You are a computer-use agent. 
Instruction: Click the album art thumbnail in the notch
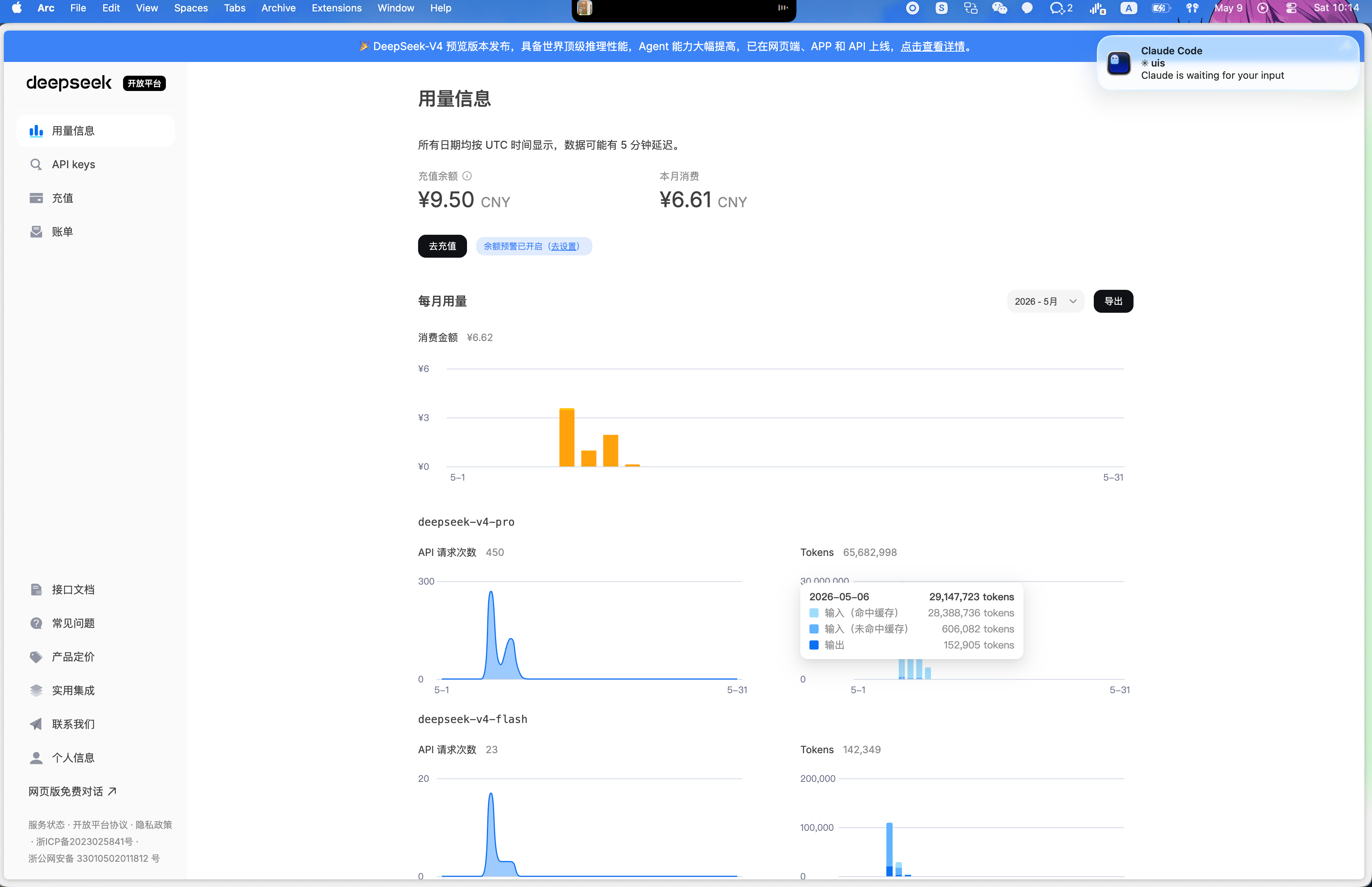584,8
